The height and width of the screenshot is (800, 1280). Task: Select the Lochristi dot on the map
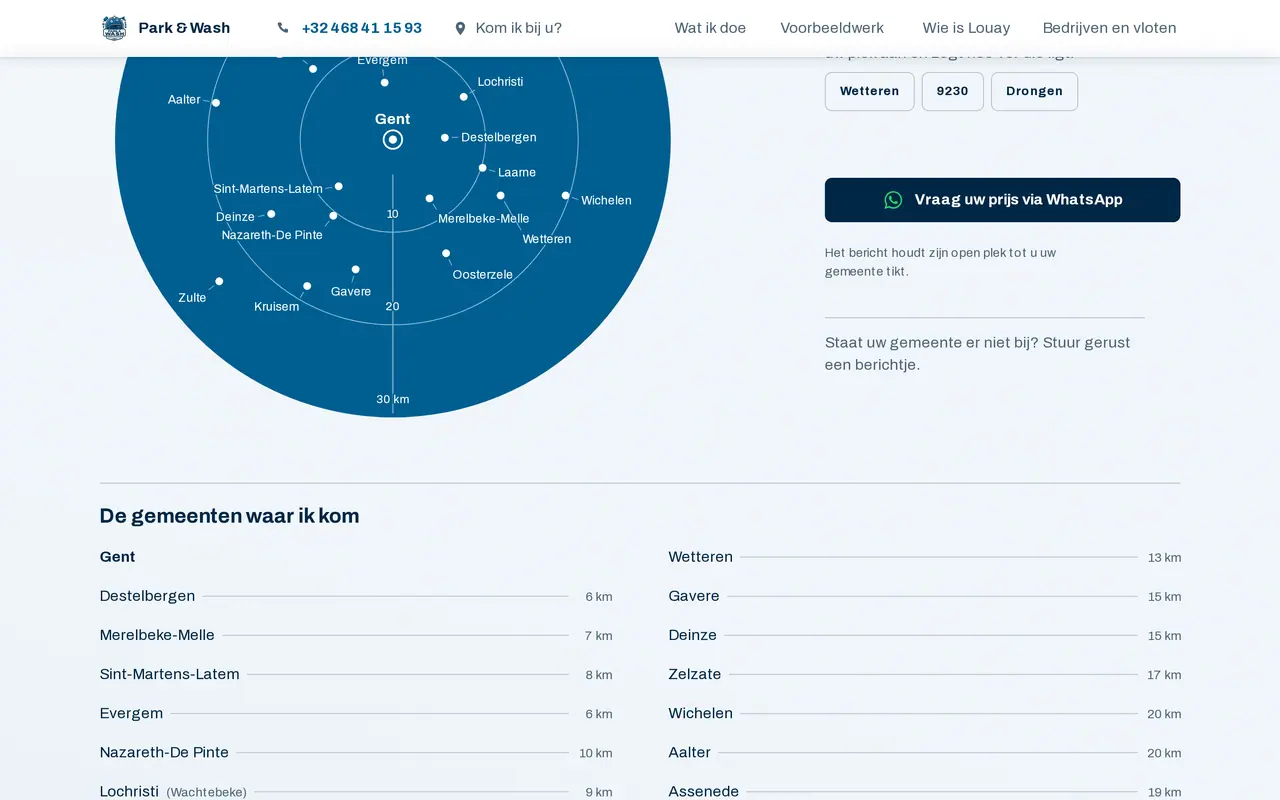pyautogui.click(x=464, y=97)
